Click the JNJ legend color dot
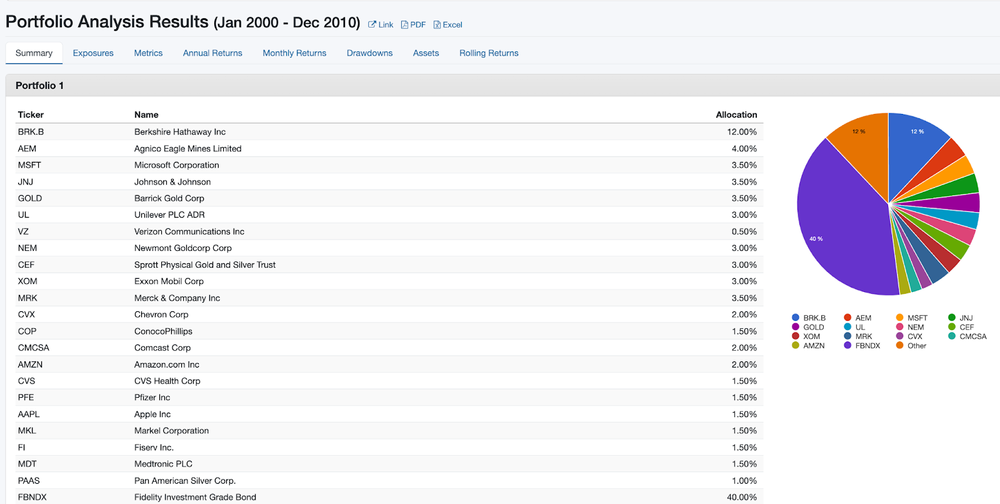The image size is (1000, 504). point(952,317)
